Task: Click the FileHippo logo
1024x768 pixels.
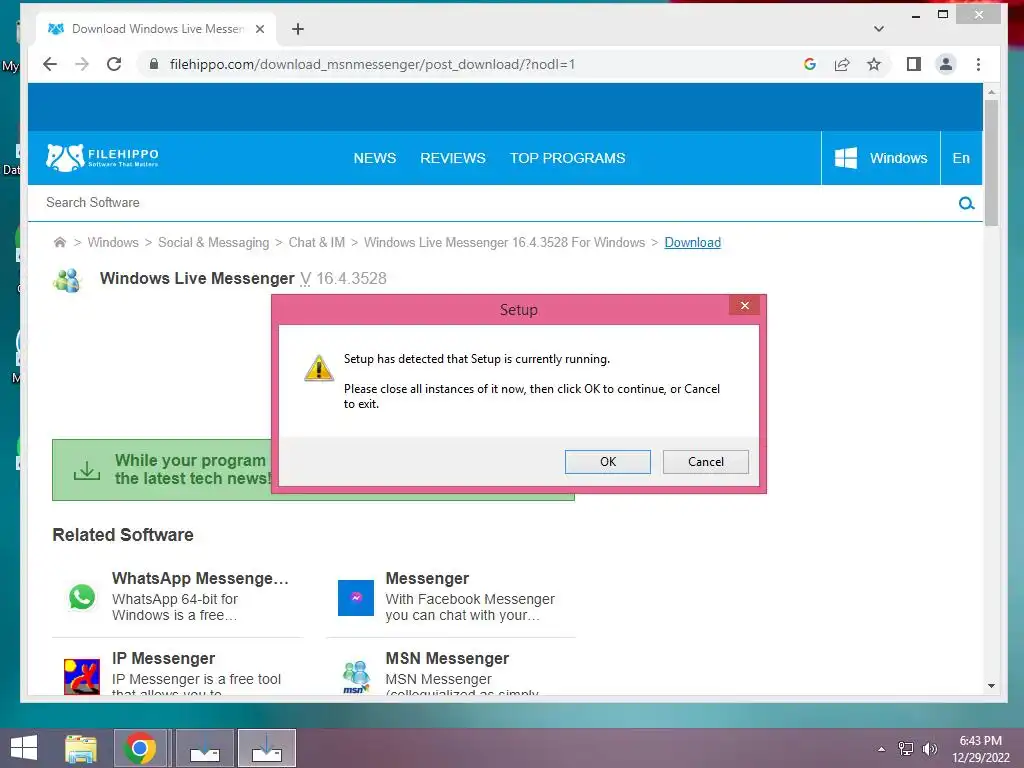Action: tap(103, 157)
